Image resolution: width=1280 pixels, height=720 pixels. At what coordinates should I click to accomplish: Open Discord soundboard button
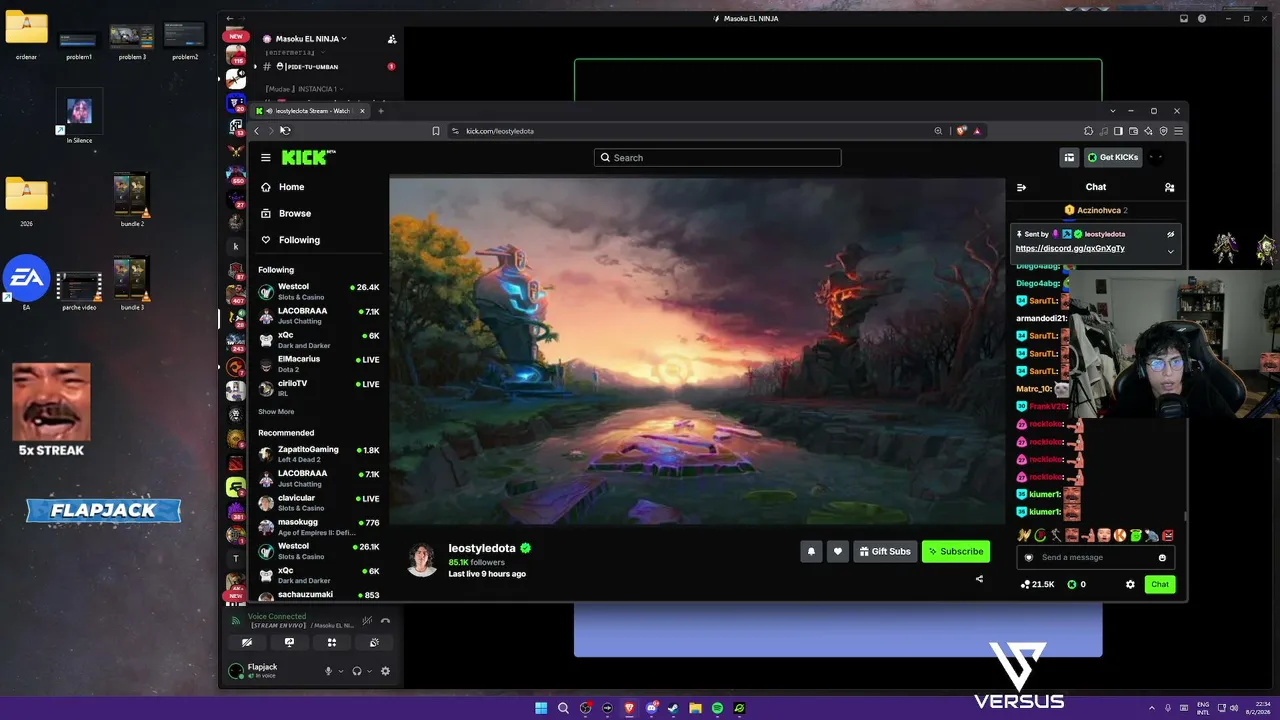click(374, 643)
